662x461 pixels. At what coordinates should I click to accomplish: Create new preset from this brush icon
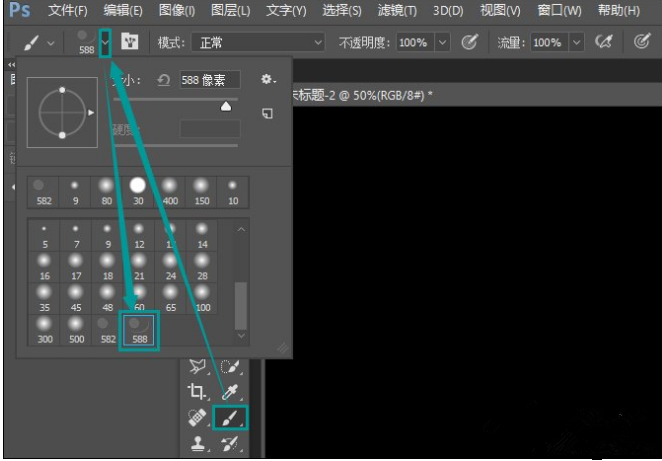pyautogui.click(x=267, y=113)
